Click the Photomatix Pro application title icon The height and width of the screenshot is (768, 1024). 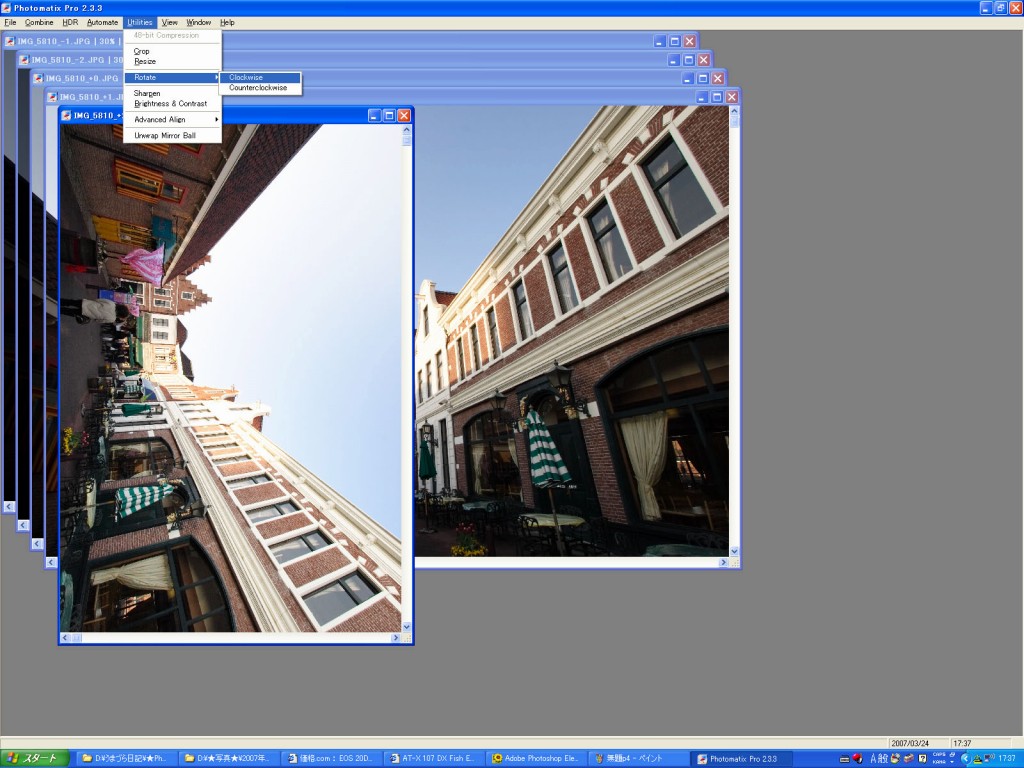[x=7, y=8]
